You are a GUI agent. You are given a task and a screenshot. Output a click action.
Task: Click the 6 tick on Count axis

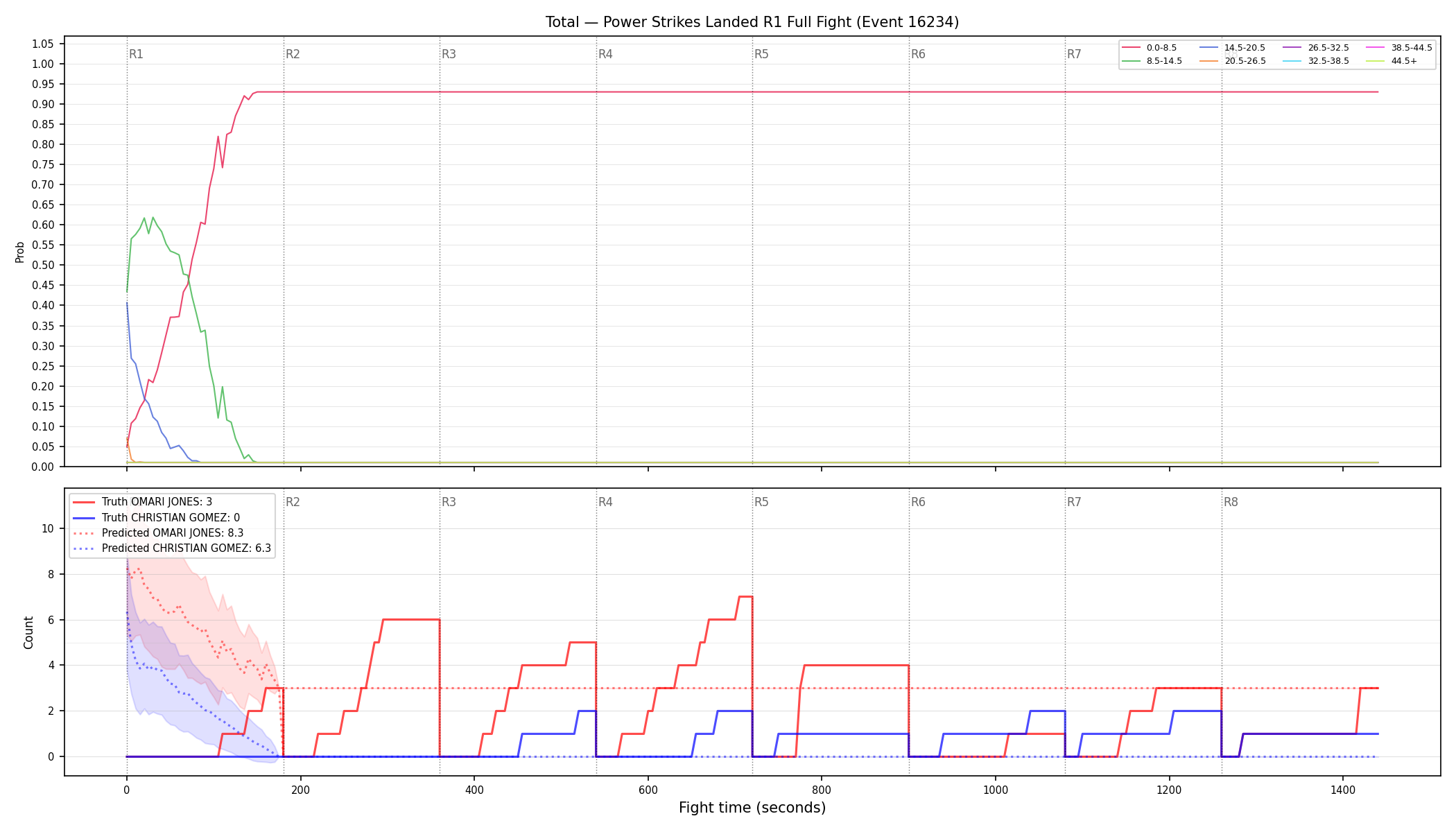coord(51,620)
